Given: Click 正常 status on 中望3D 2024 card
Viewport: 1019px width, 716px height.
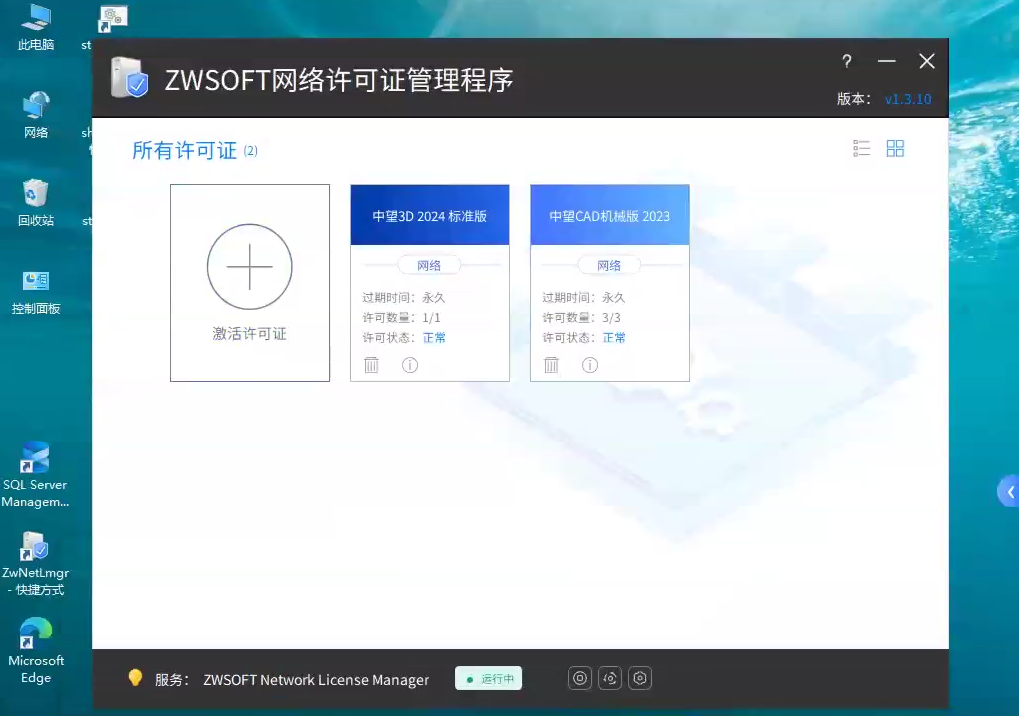Looking at the screenshot, I should click(x=434, y=337).
